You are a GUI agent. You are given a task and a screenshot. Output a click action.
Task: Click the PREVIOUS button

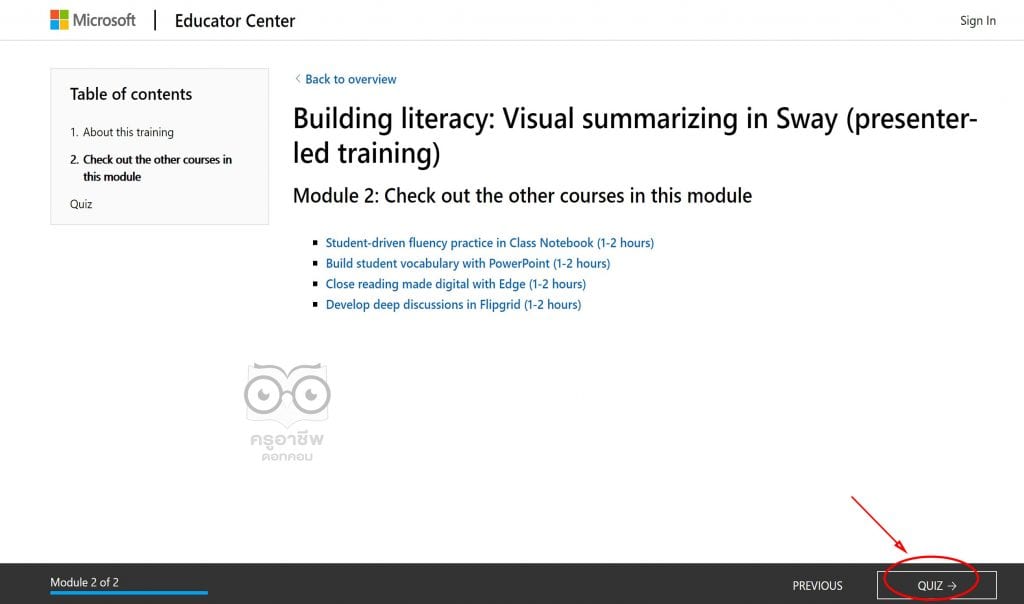818,586
